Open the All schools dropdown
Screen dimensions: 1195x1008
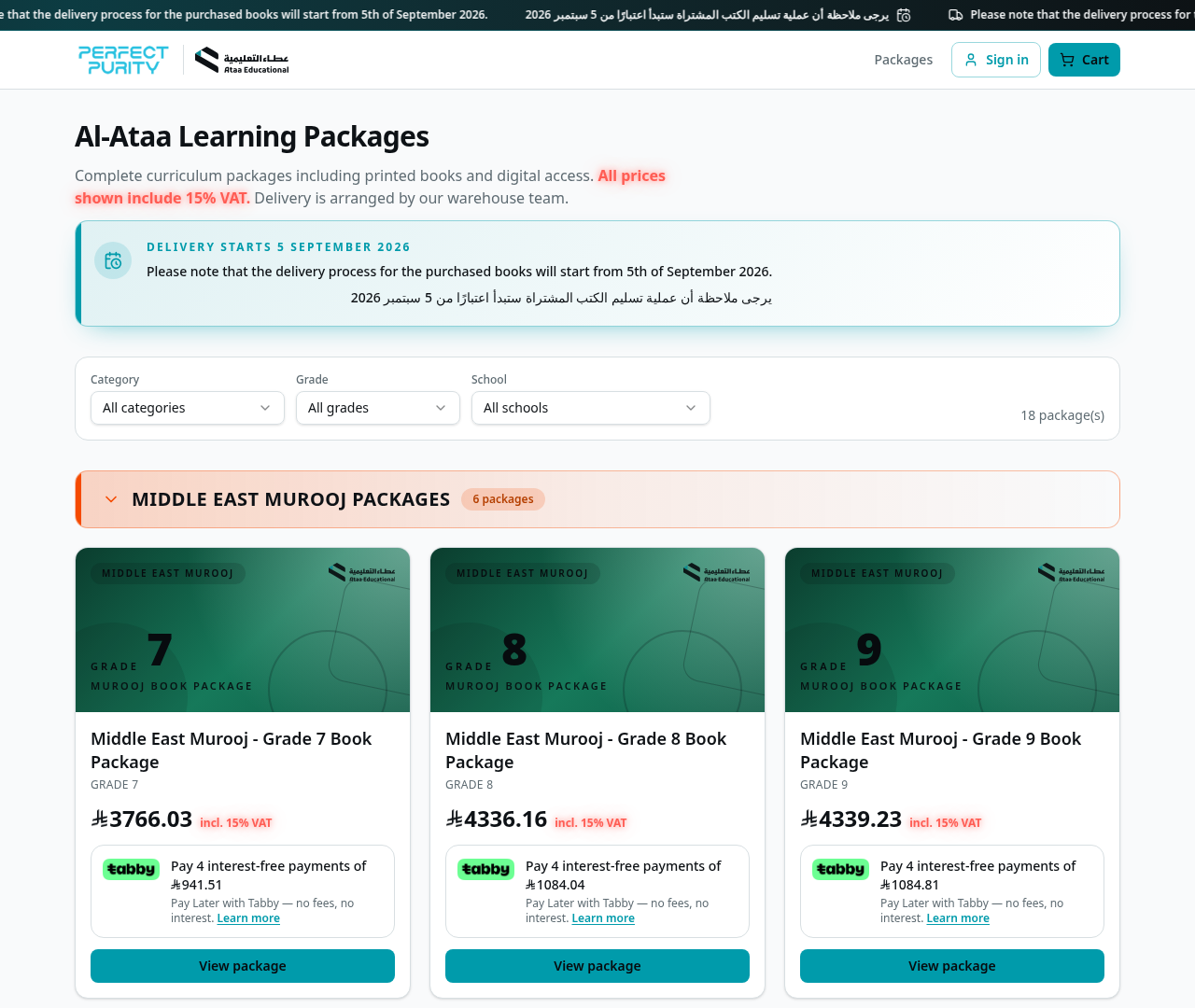(591, 408)
